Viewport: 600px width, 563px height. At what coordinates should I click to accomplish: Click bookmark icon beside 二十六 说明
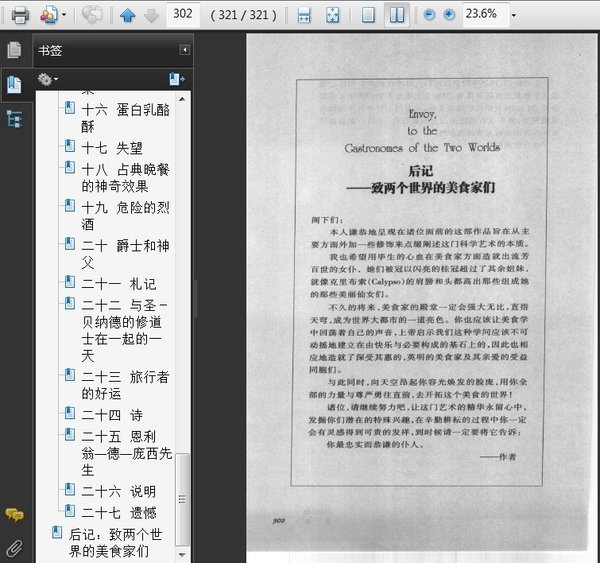click(70, 489)
